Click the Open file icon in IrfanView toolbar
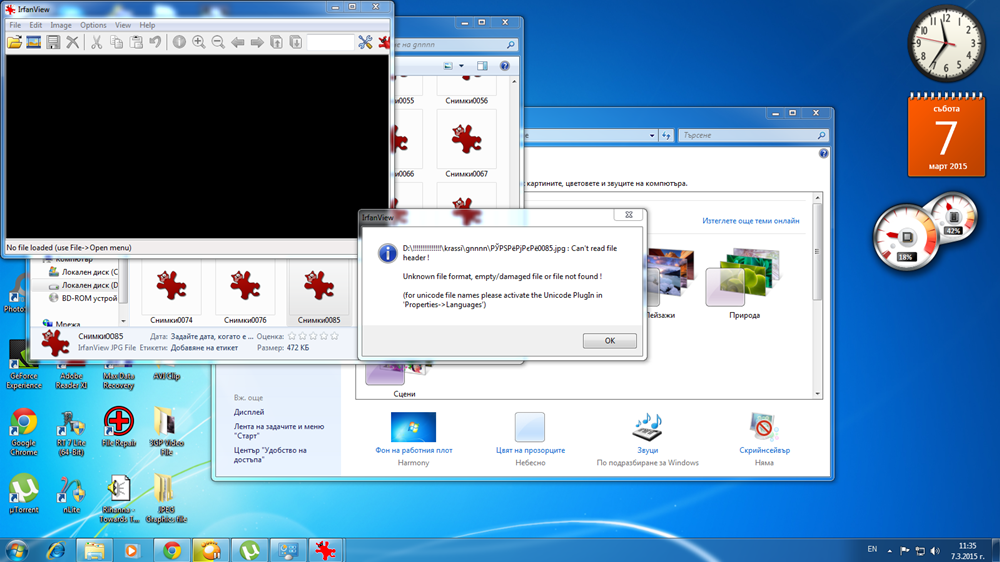 point(14,43)
